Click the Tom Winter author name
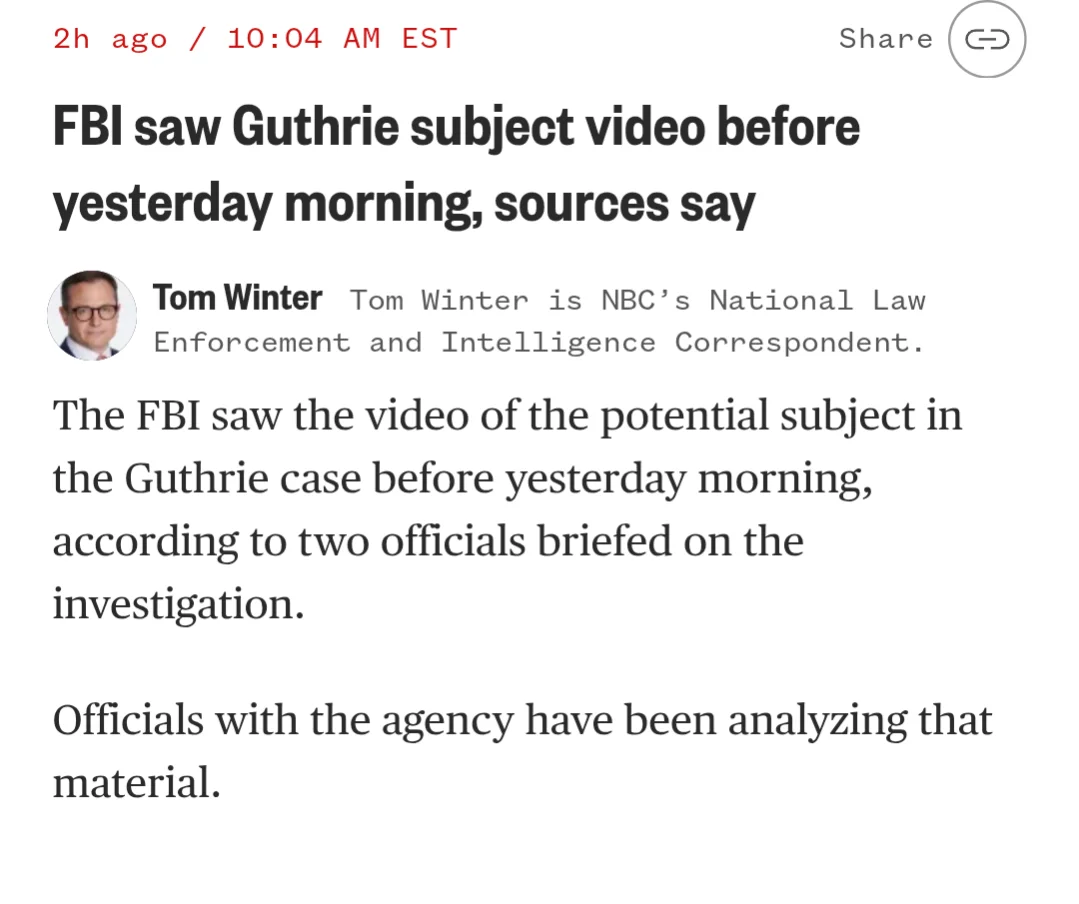This screenshot has height=904, width=1079. tap(237, 298)
